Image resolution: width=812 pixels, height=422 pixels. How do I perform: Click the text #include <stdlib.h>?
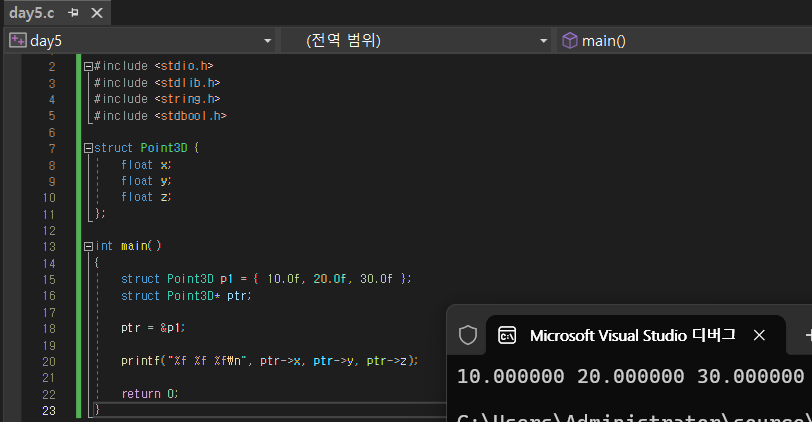(x=157, y=82)
